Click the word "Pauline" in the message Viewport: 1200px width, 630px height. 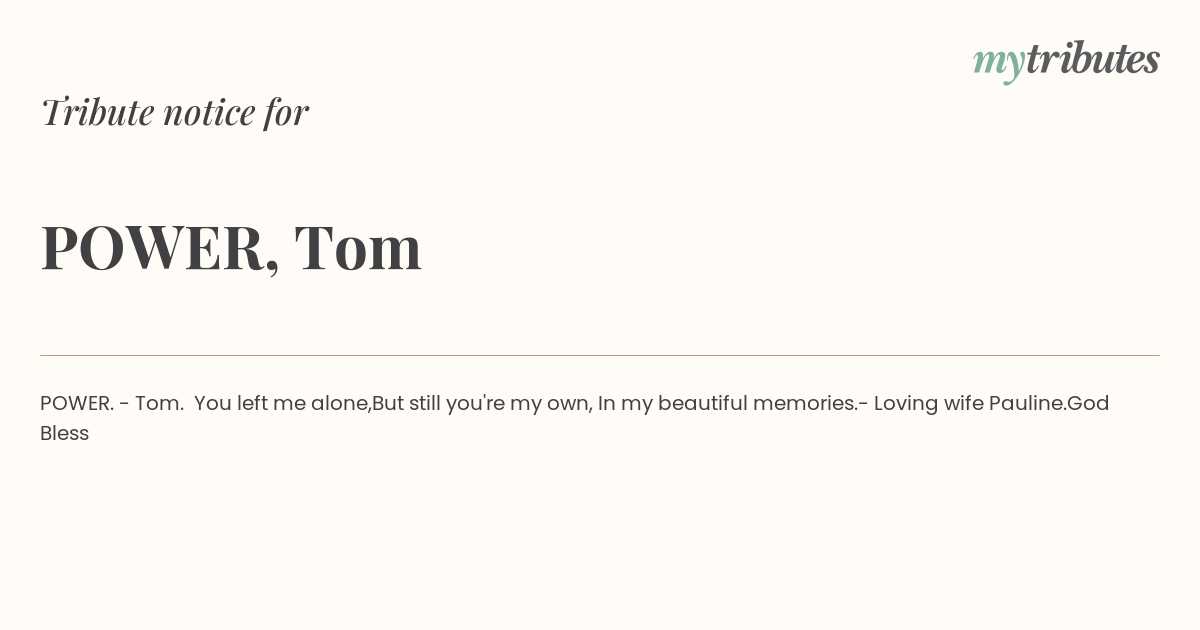1026,403
